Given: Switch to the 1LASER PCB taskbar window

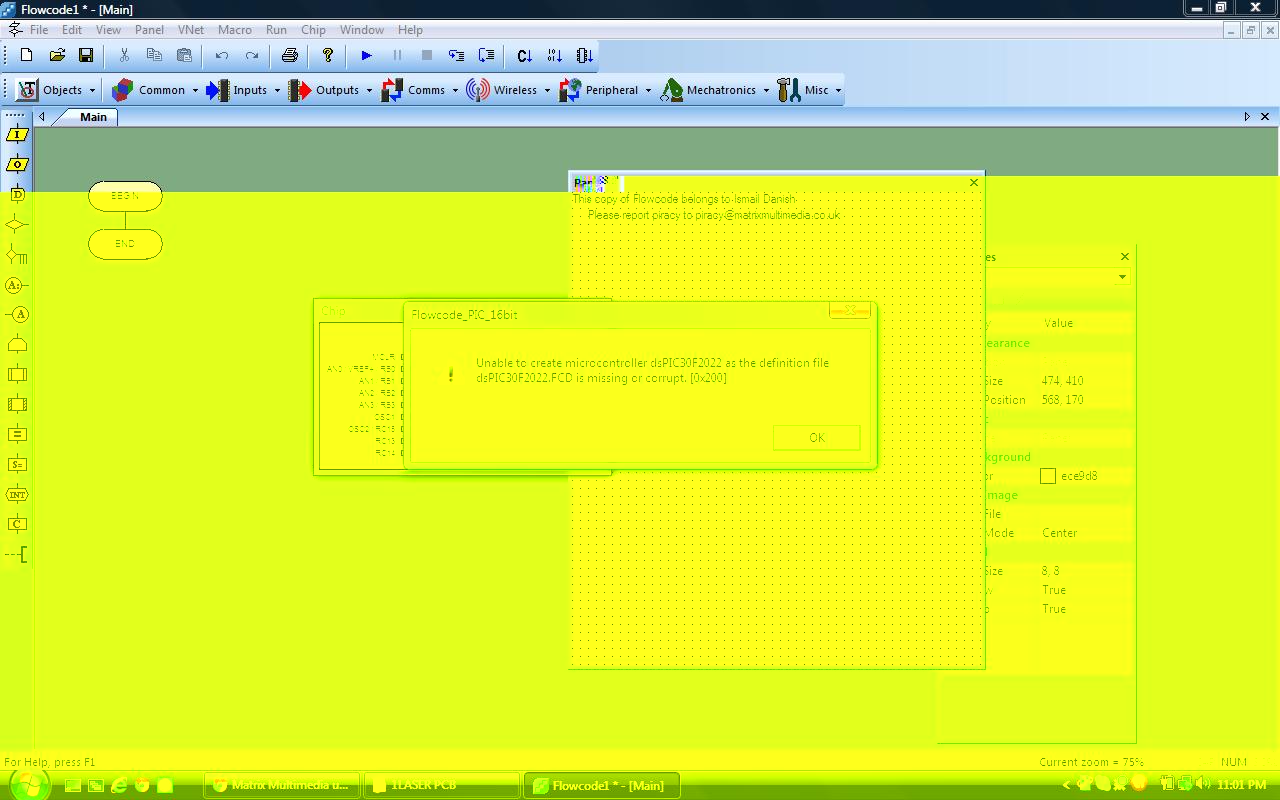Looking at the screenshot, I should tap(442, 785).
